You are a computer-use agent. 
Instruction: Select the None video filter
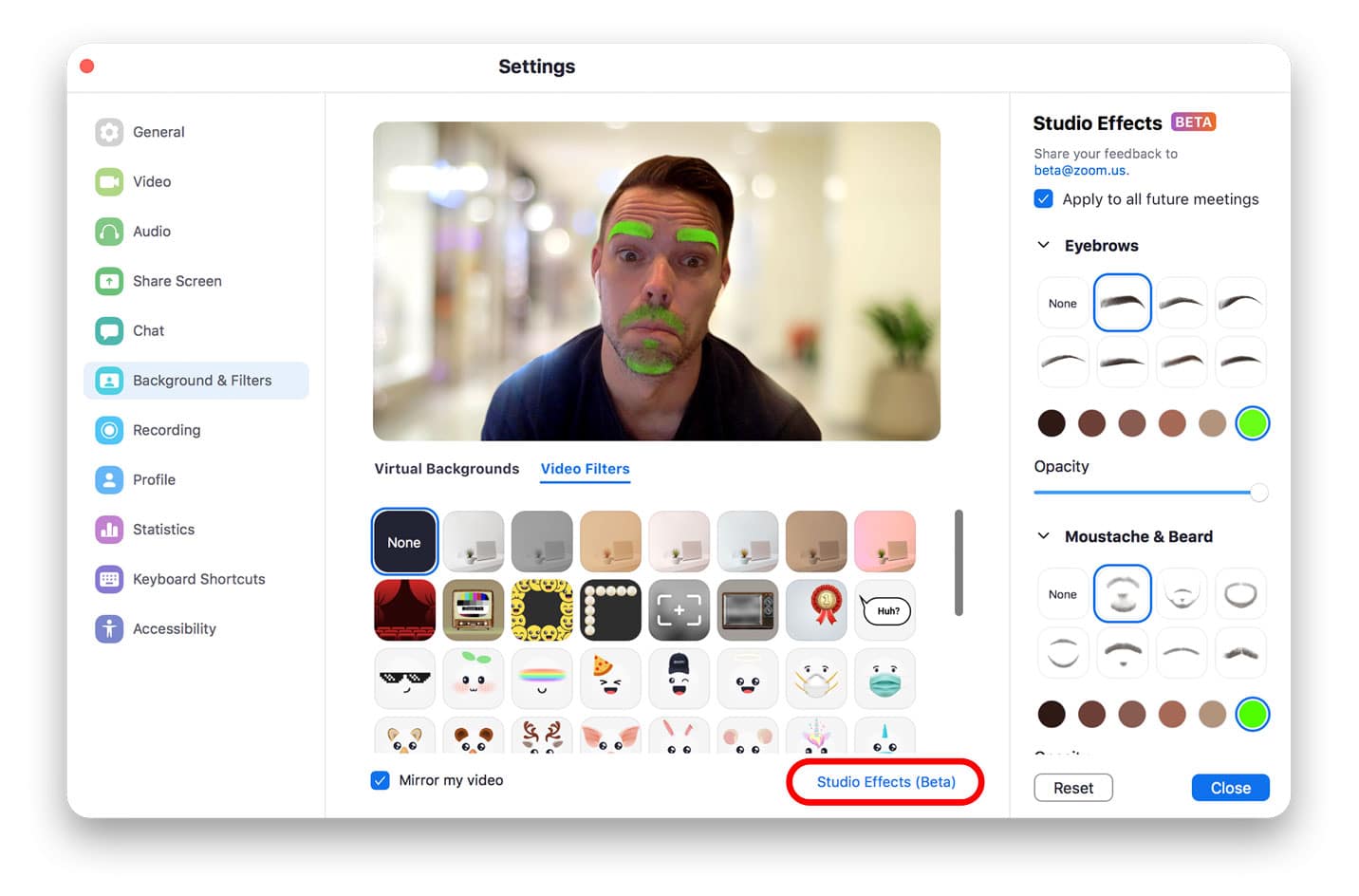point(404,542)
